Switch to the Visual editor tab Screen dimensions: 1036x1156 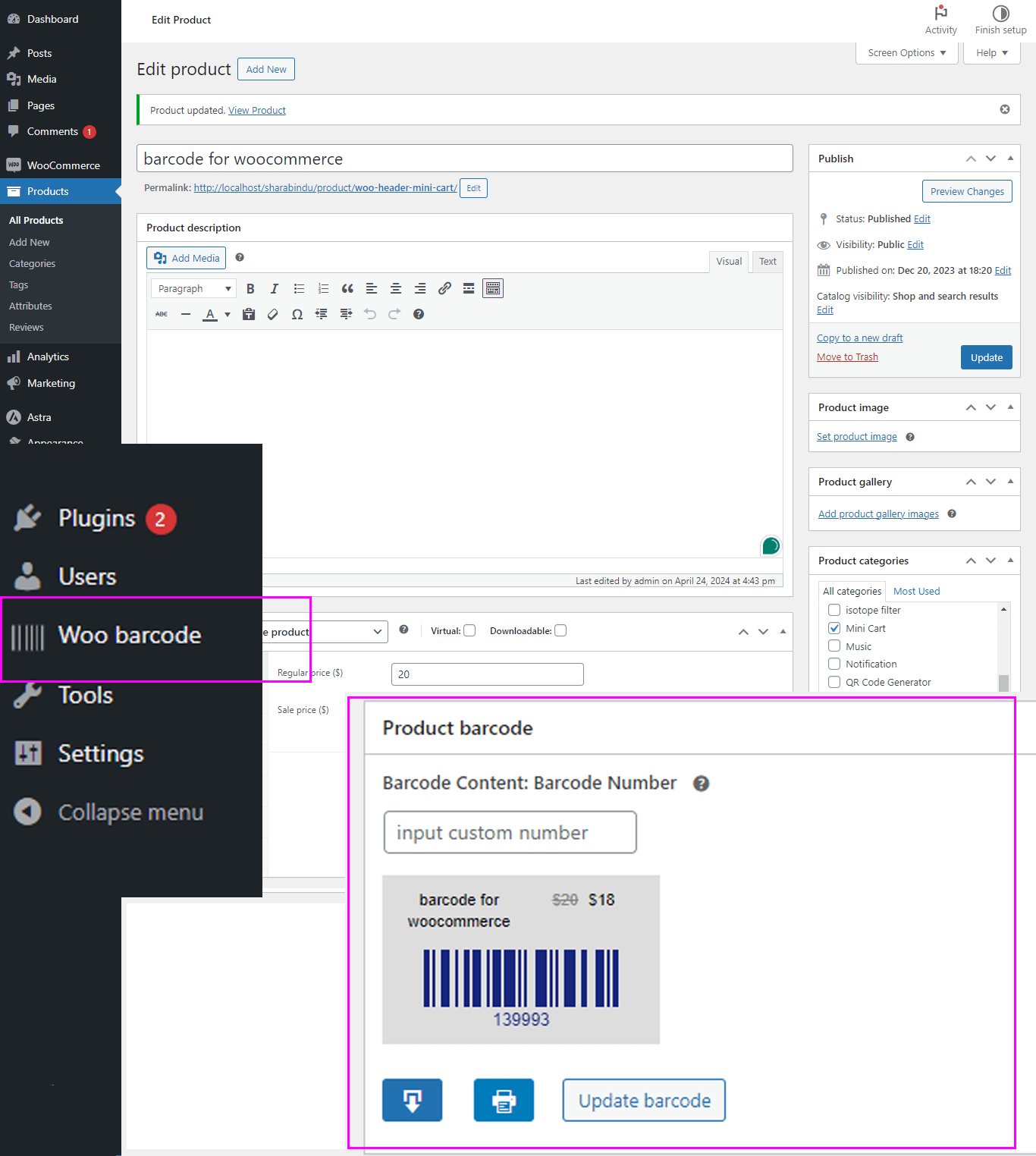click(729, 261)
